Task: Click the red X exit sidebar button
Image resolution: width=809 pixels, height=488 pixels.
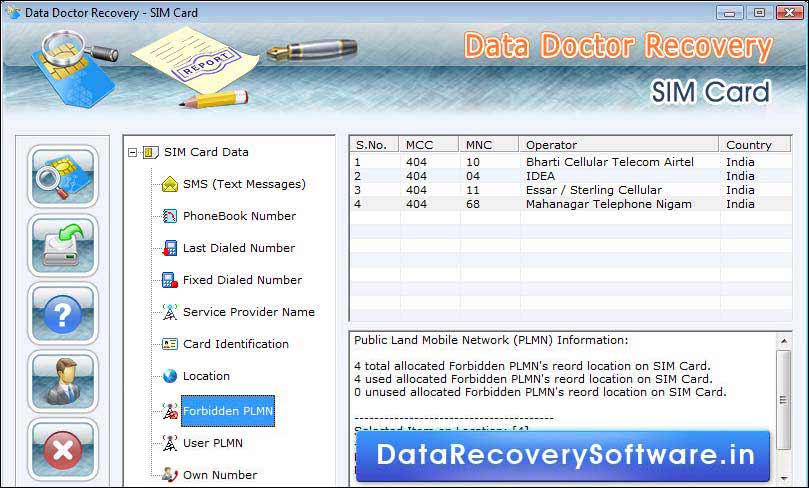Action: click(62, 450)
